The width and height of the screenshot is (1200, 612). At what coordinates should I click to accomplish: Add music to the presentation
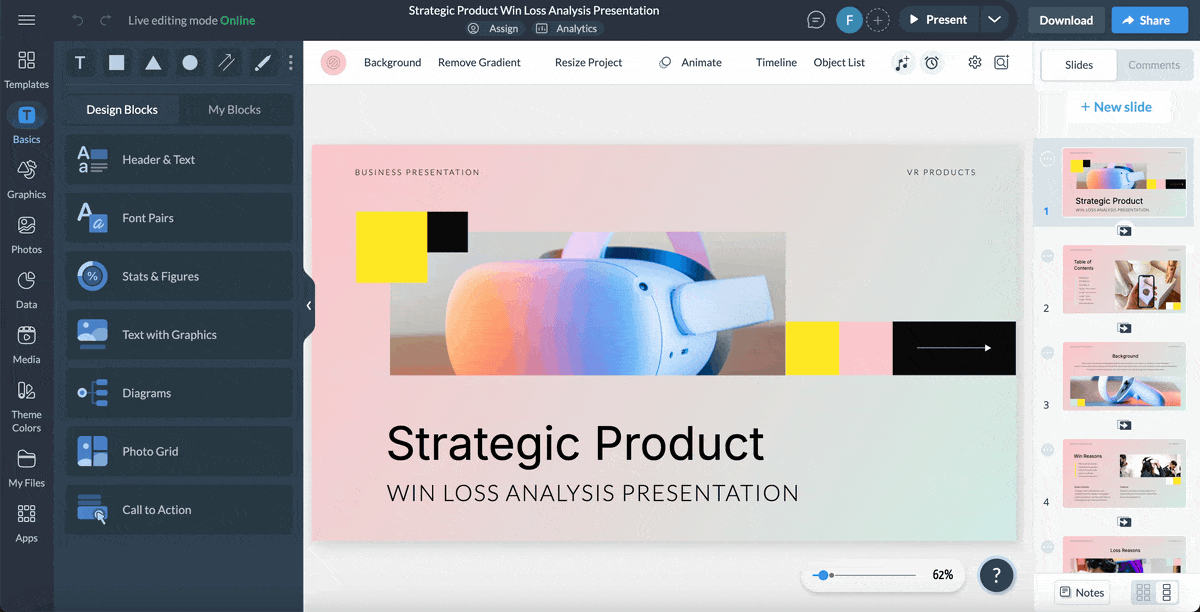click(x=903, y=62)
